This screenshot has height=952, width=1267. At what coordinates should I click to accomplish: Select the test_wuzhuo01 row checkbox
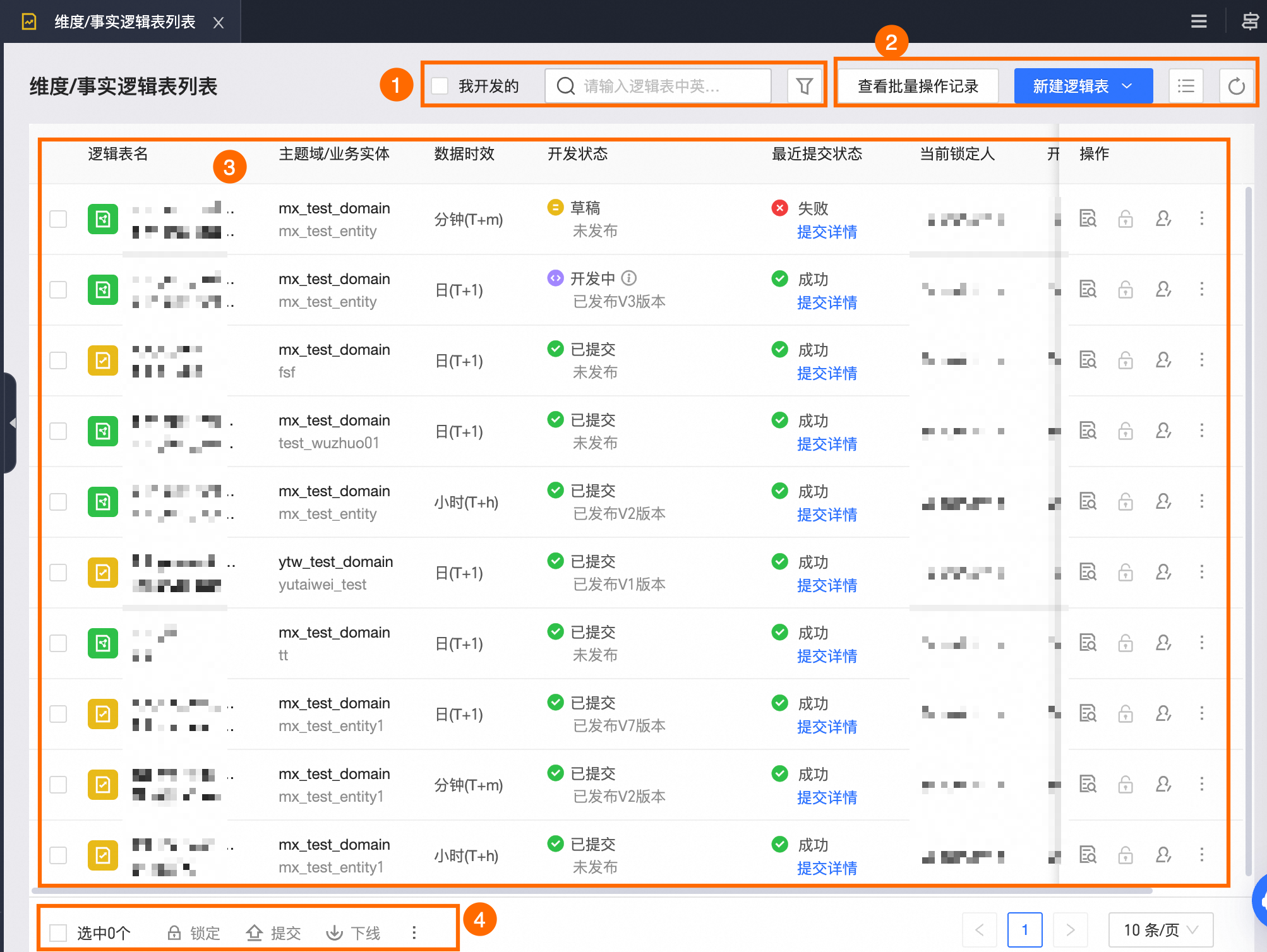[58, 431]
